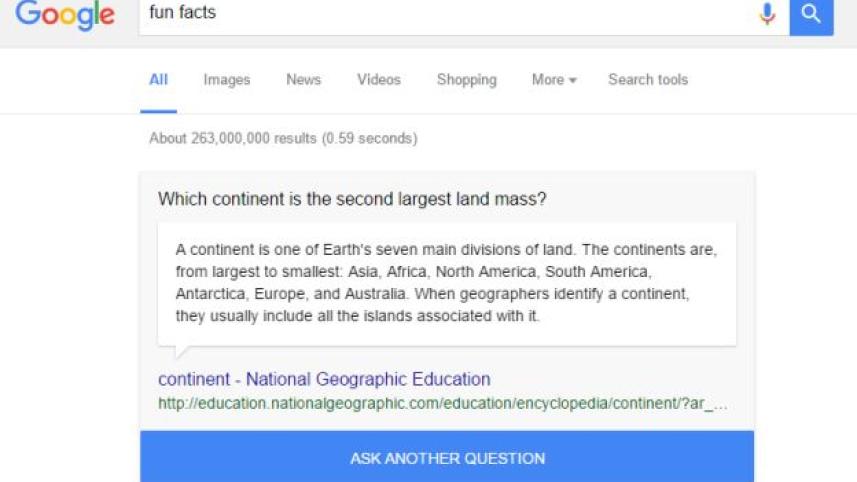
Task: Select the All results tab
Action: 158,80
